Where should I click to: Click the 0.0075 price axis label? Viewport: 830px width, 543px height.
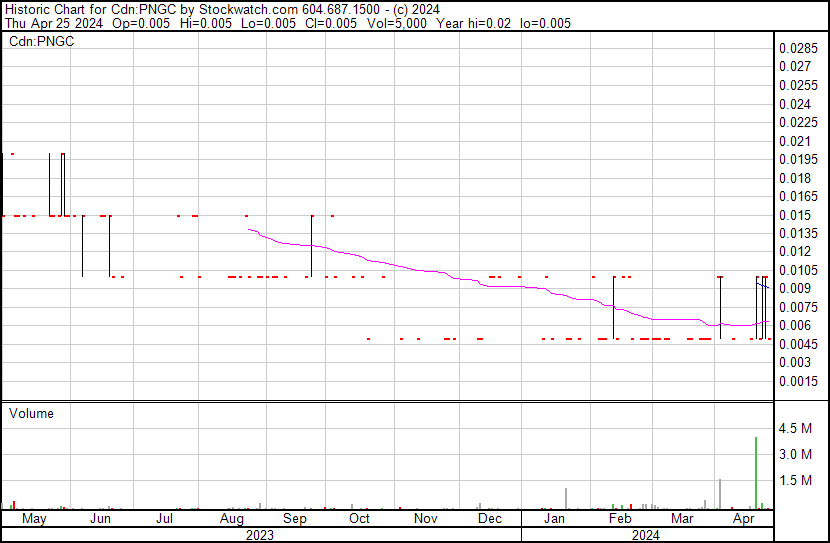pos(798,307)
